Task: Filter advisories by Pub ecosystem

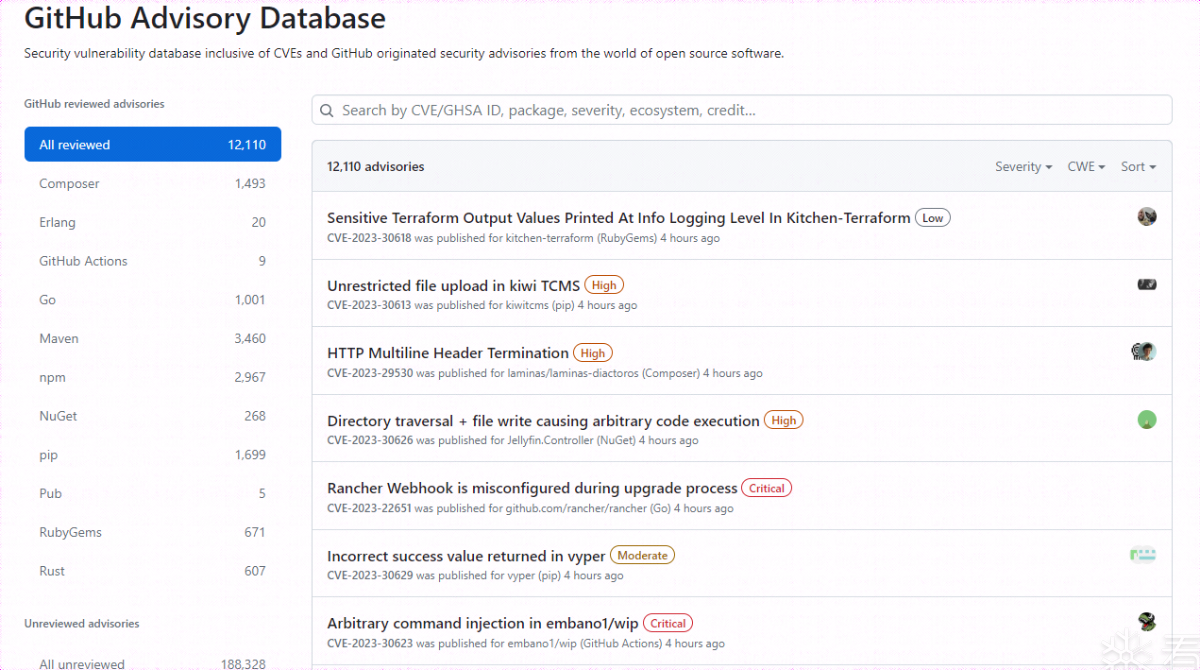Action: [153, 494]
